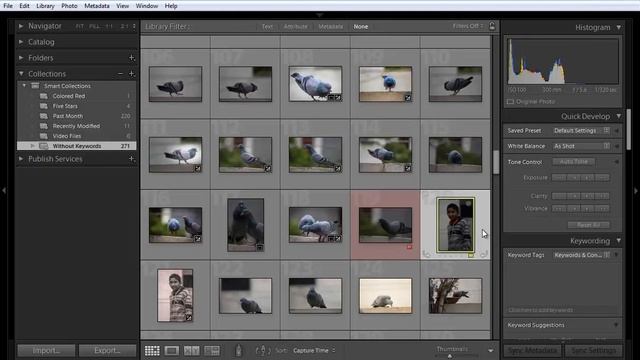This screenshot has height=360, width=640.
Task: Click Clarity large increase button
Action: [x=602, y=196]
